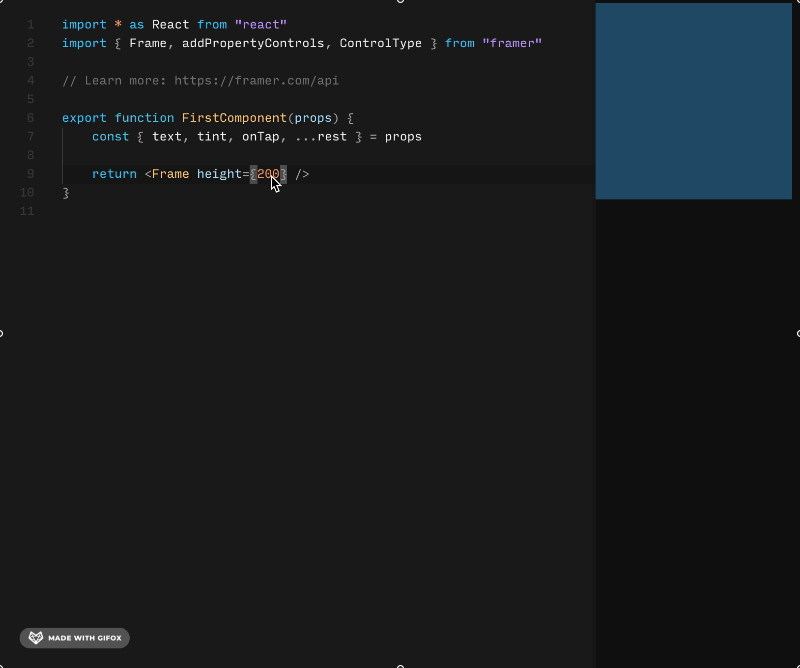Click the ...rest spread on line 7
The image size is (800, 668).
[321, 137]
